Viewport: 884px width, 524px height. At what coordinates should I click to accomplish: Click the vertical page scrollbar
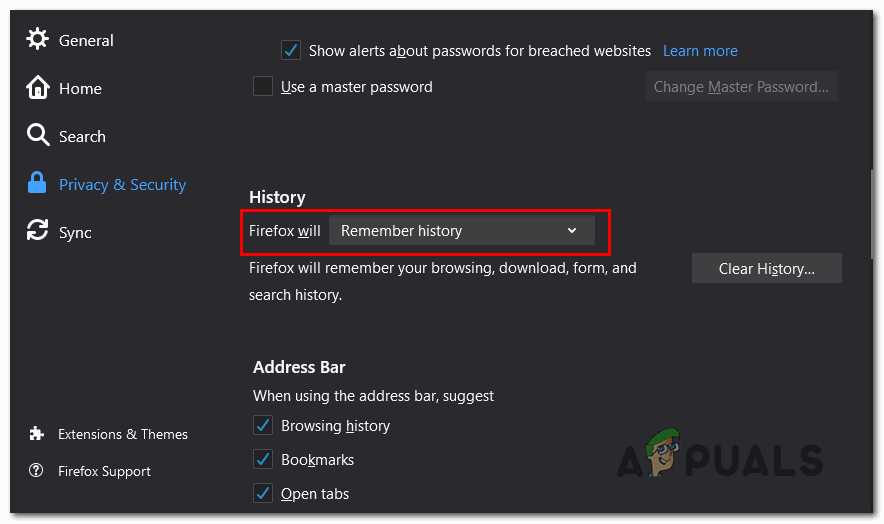tap(868, 230)
